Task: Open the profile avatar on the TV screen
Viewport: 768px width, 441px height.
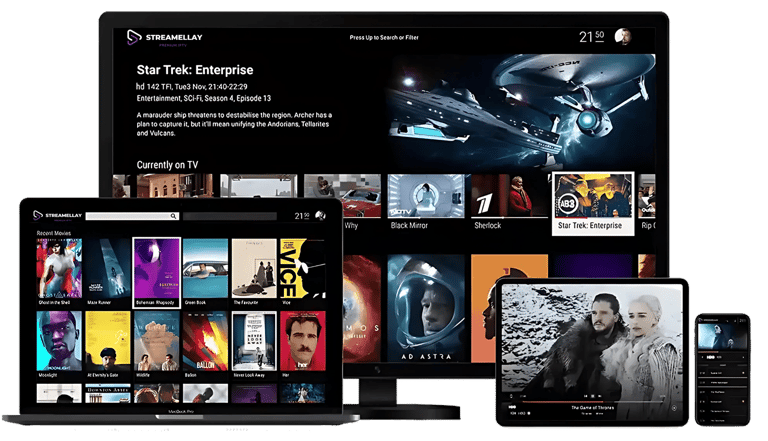Action: coord(623,37)
